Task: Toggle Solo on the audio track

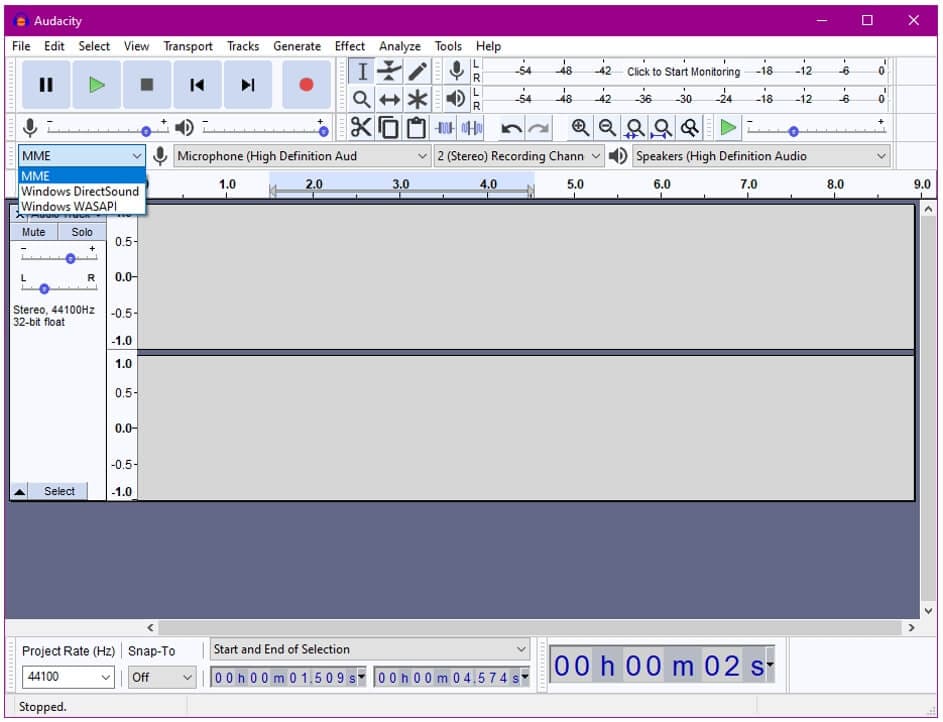Action: (x=82, y=232)
